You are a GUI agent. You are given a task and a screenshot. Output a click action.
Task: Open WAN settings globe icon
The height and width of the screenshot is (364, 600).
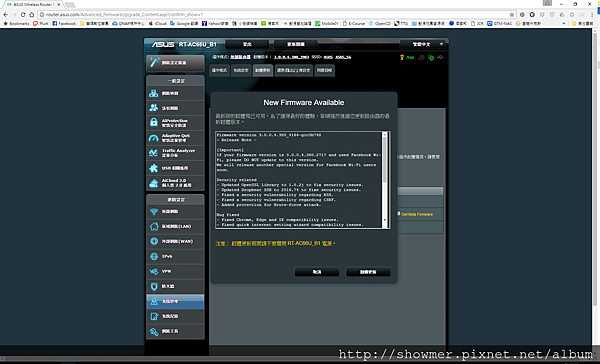(154, 241)
